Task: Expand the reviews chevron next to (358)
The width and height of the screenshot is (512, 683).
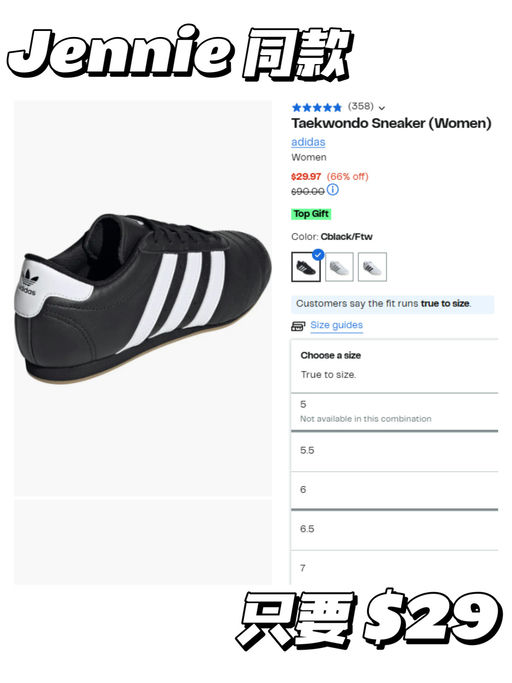Action: 382,108
